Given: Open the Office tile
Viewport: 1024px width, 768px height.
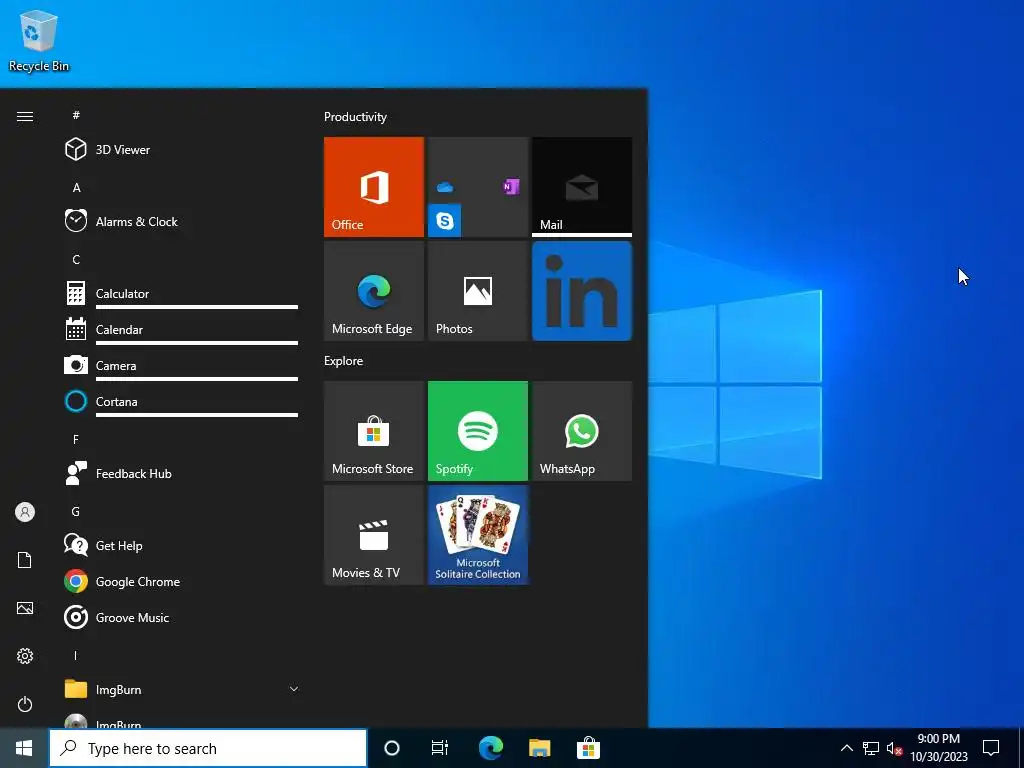Looking at the screenshot, I should tap(374, 187).
